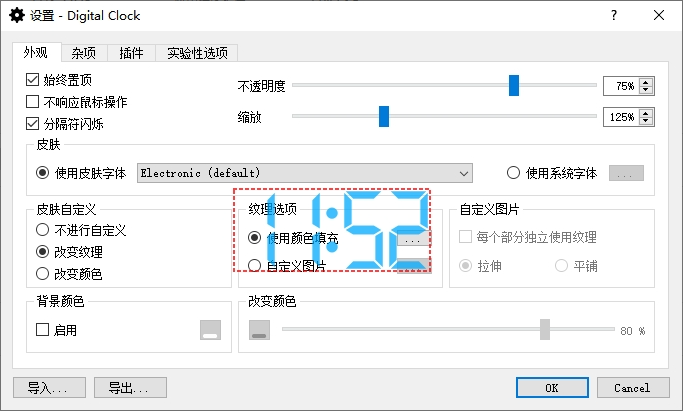Click the OK button
The image size is (683, 411).
(x=552, y=387)
